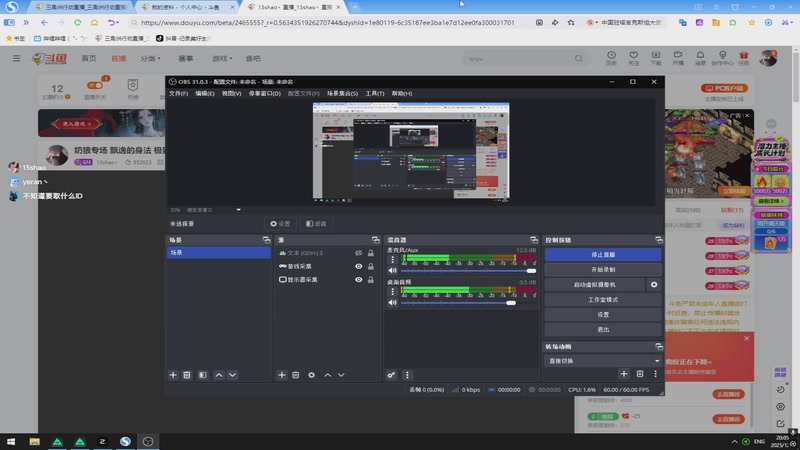800x450 pixels.
Task: Toggle lock on game capture source
Action: pyautogui.click(x=371, y=266)
